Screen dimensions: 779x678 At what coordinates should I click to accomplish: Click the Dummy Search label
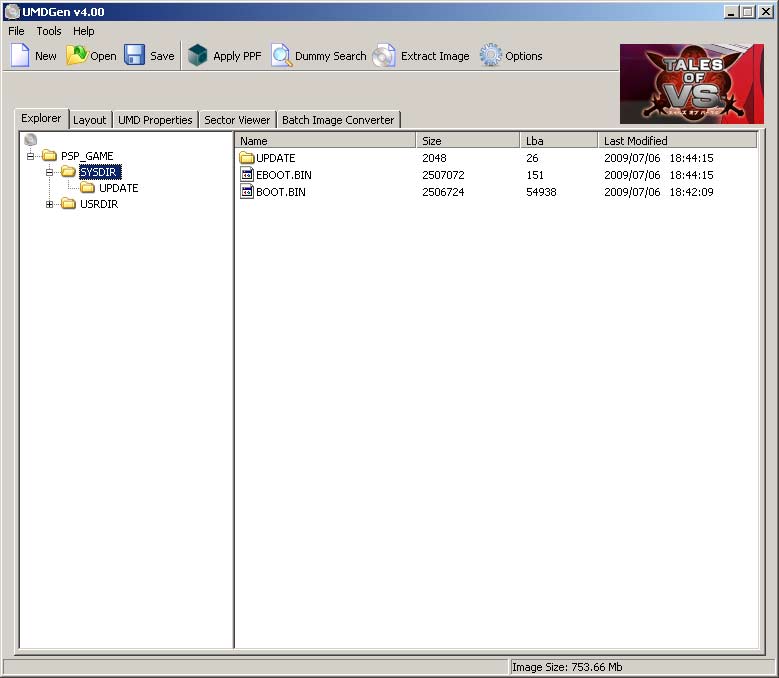point(330,56)
